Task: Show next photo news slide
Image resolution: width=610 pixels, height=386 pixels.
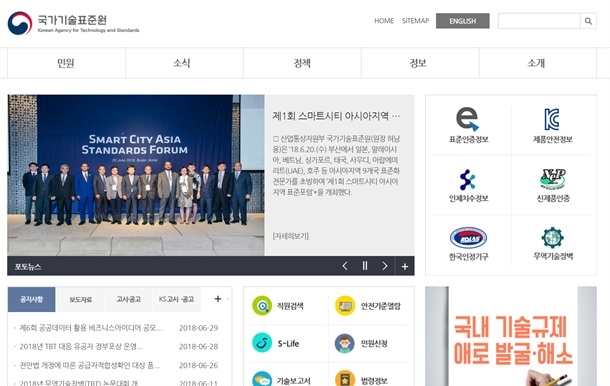Action: tap(385, 266)
